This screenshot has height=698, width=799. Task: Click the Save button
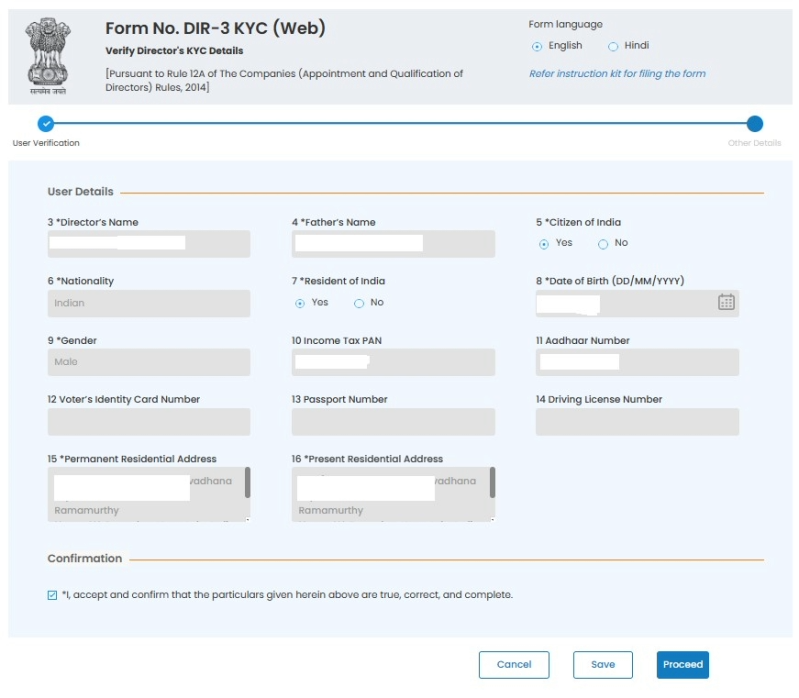pyautogui.click(x=602, y=664)
